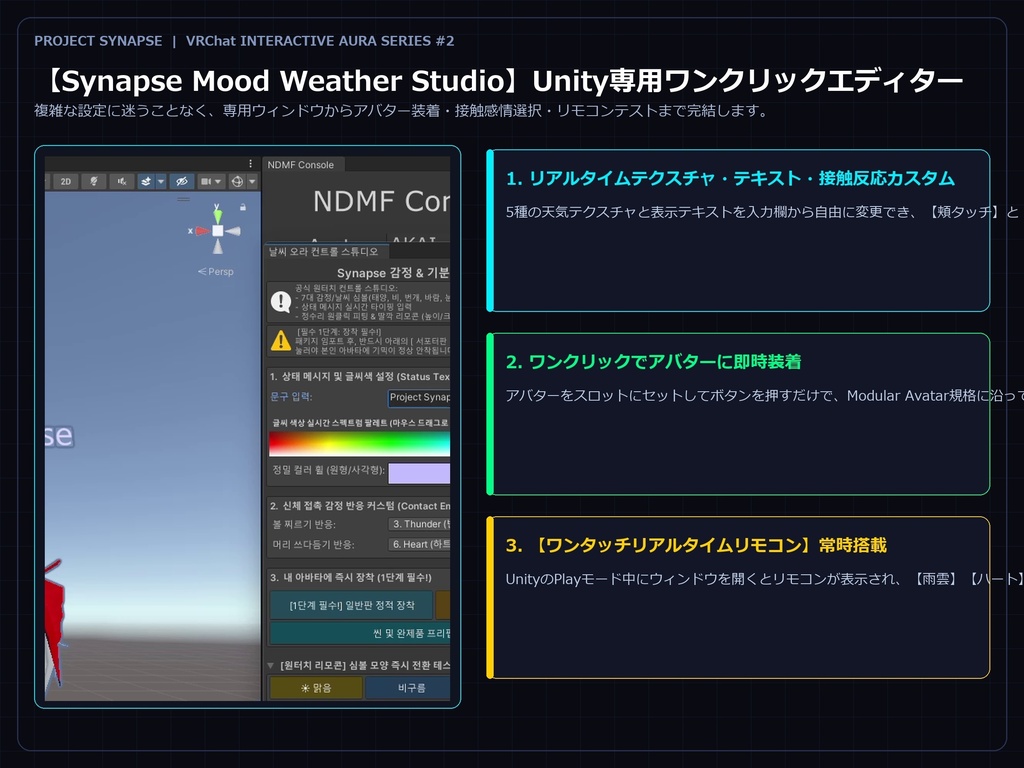Open Scene view three-dot options menu
This screenshot has width=1024, height=768.
pyautogui.click(x=250, y=163)
